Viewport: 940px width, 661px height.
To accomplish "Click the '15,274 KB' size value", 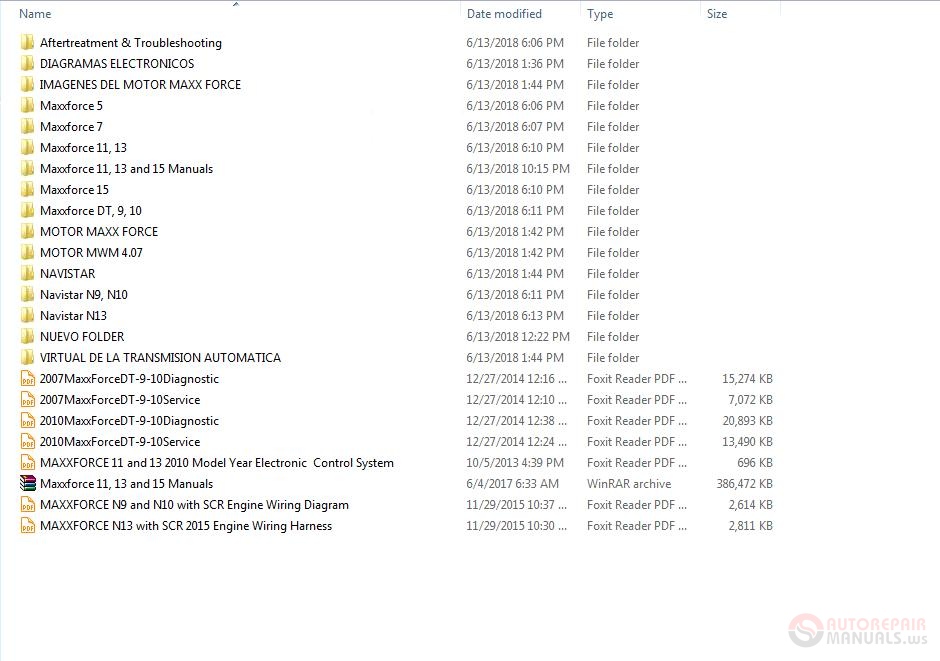I will [748, 379].
